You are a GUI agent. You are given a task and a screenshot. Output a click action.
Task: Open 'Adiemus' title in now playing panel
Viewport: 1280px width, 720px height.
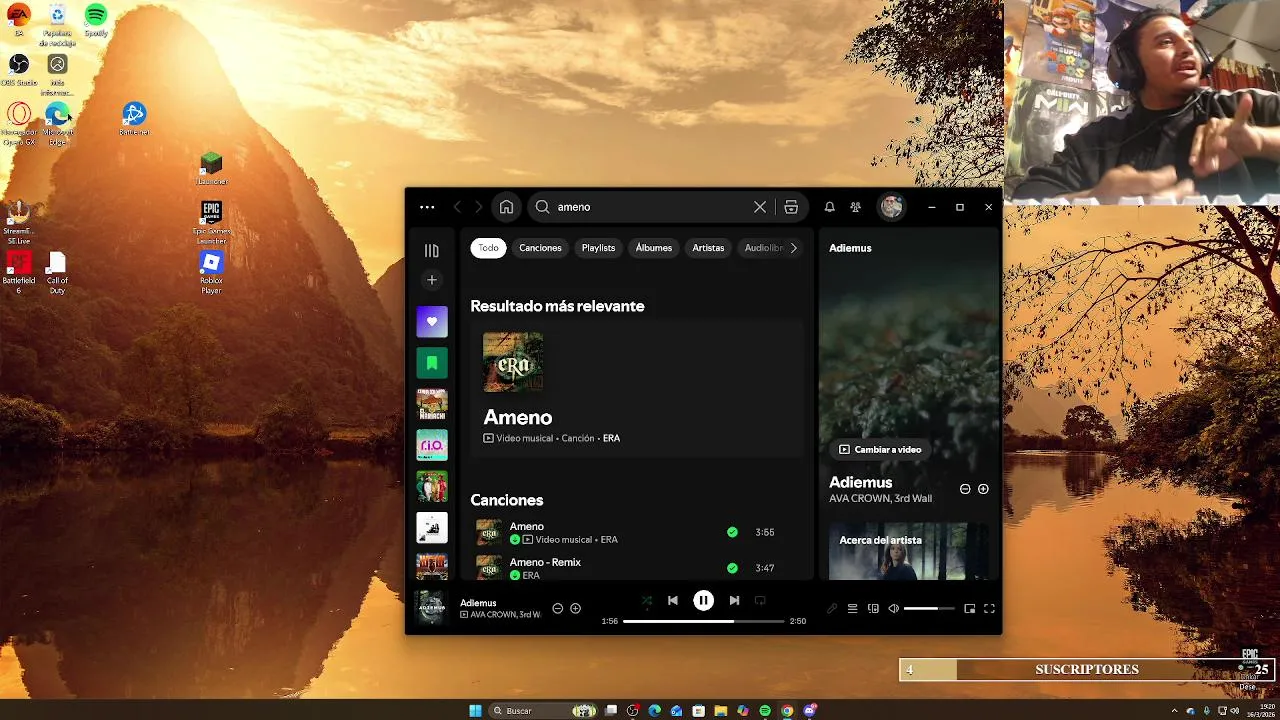860,483
